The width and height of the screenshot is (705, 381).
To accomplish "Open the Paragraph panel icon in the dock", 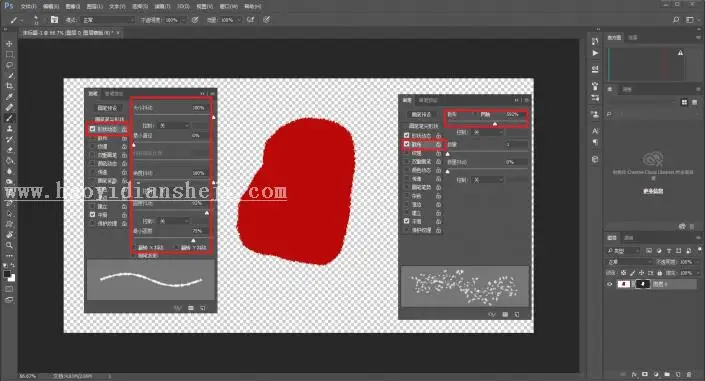I will tap(595, 142).
